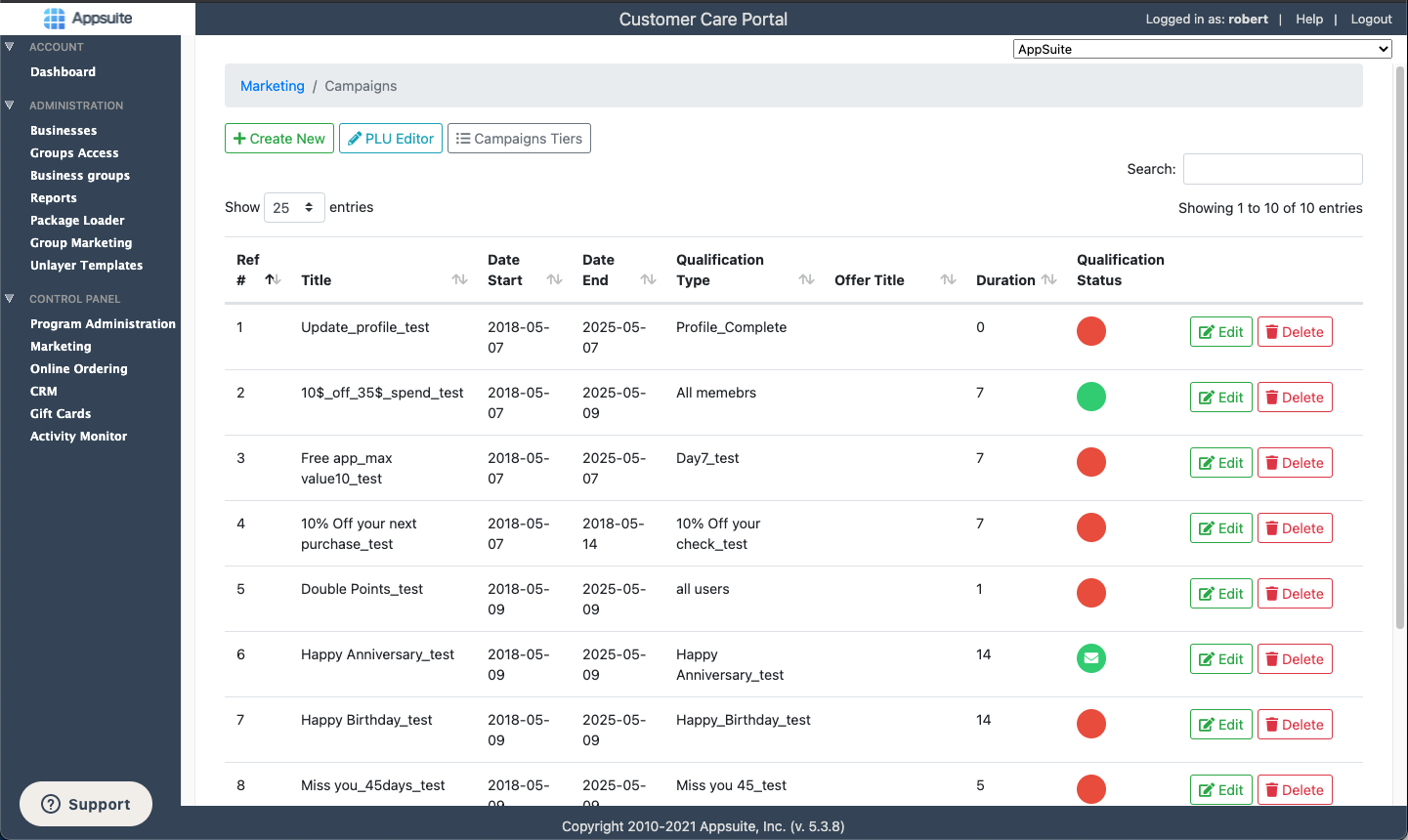Sort by Offer Title column arrows
The width and height of the screenshot is (1408, 840).
pos(948,280)
